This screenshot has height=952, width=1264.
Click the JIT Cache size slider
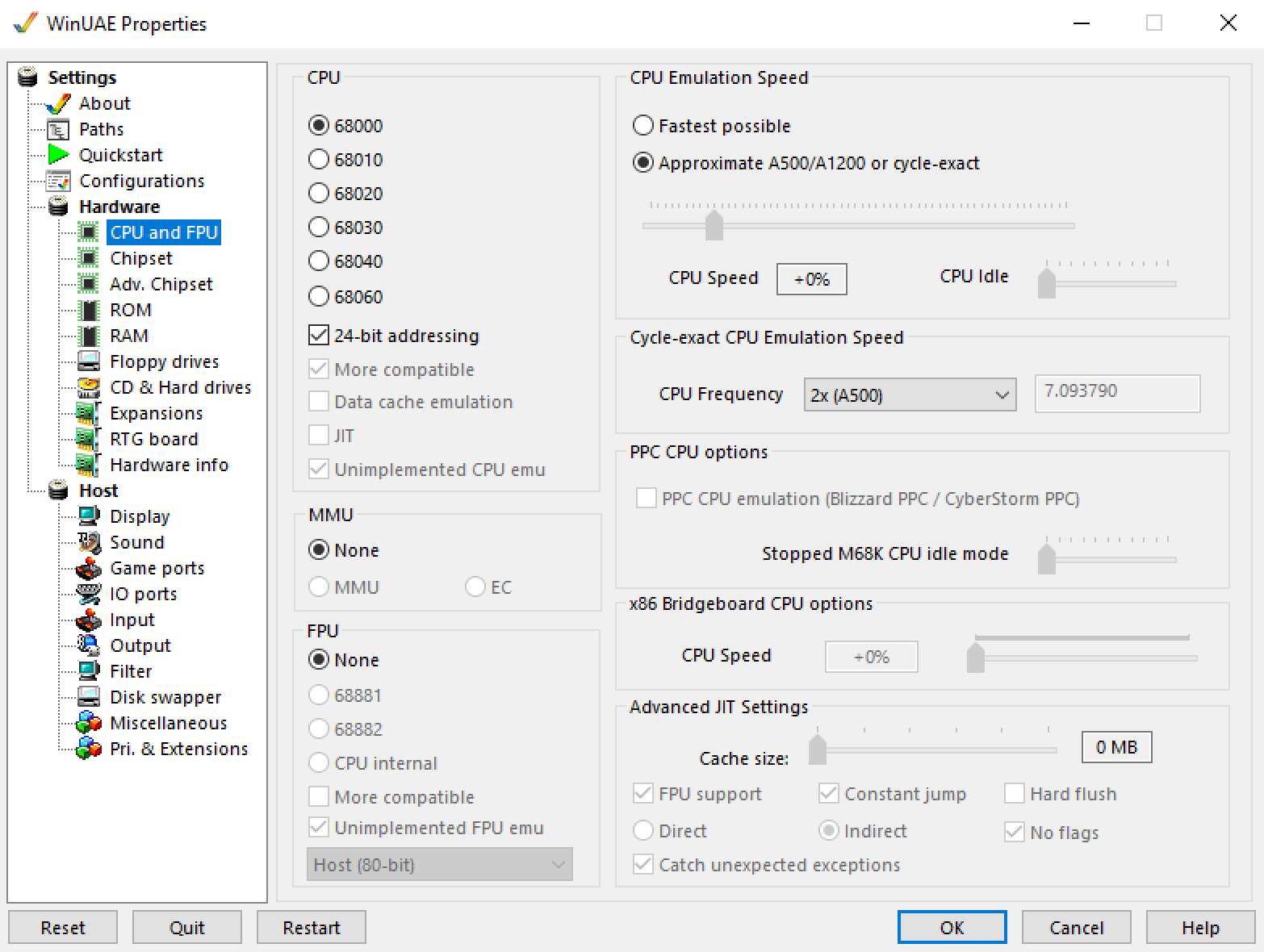click(933, 749)
